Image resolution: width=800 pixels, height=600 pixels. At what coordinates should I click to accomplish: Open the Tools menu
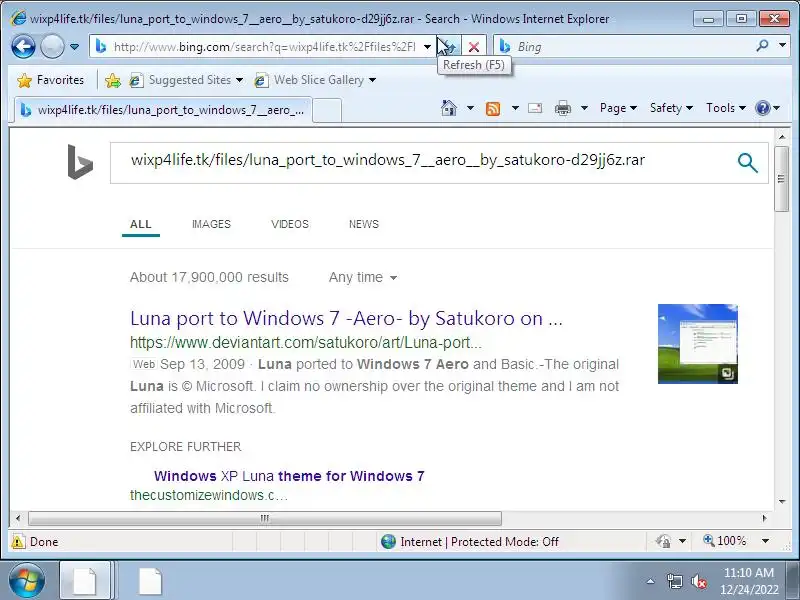click(x=726, y=108)
